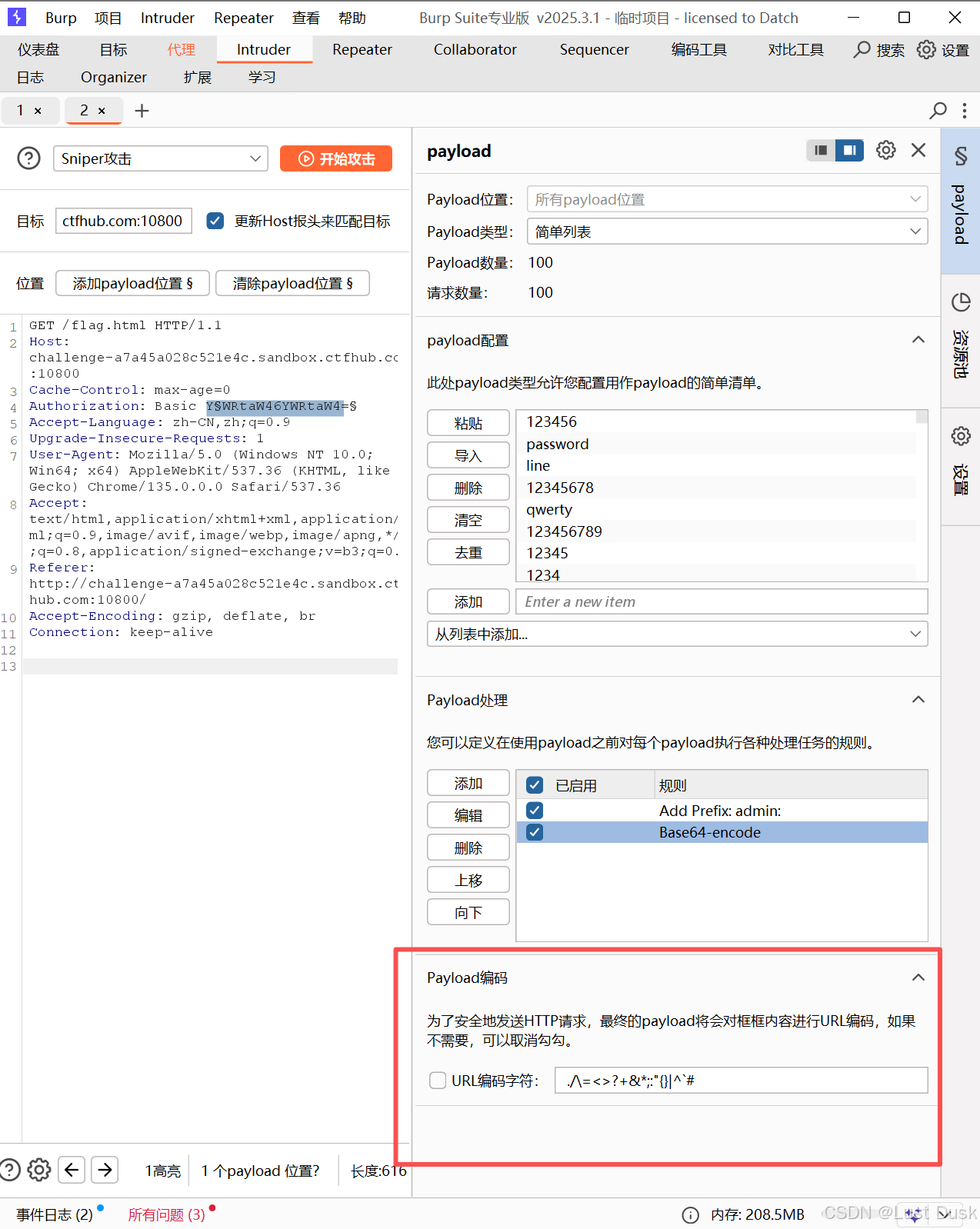Image resolution: width=980 pixels, height=1229 pixels.
Task: Click the play icon in Start Attack button
Action: point(306,158)
